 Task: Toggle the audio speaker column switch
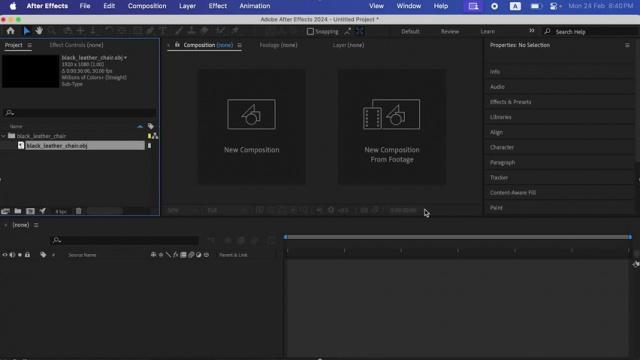tap(12, 255)
